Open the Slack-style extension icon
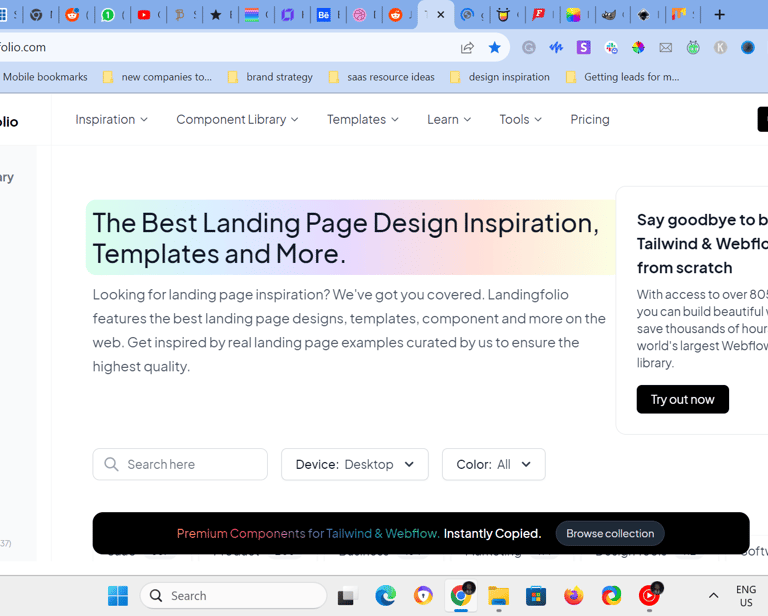768x616 pixels. coord(611,47)
